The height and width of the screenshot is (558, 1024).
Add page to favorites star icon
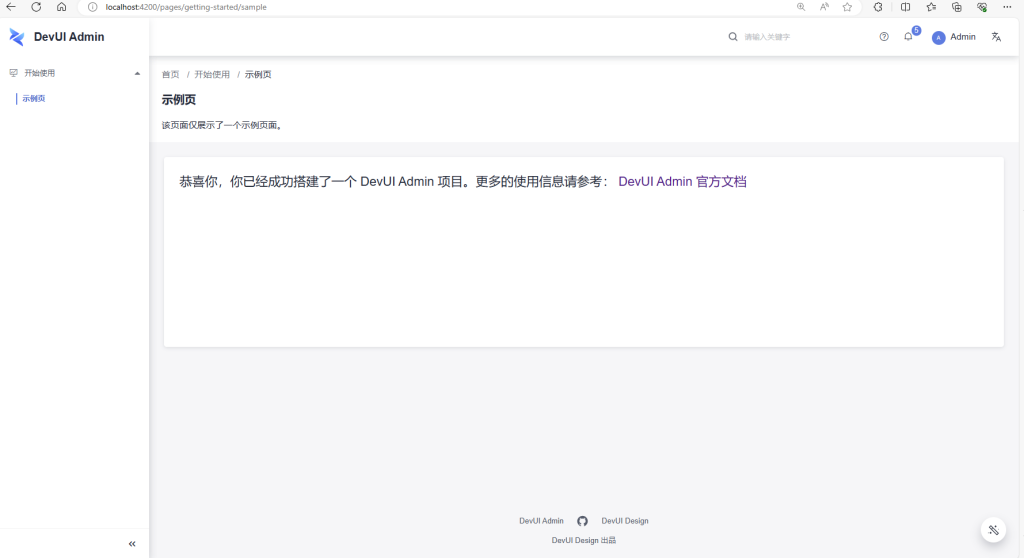point(847,7)
